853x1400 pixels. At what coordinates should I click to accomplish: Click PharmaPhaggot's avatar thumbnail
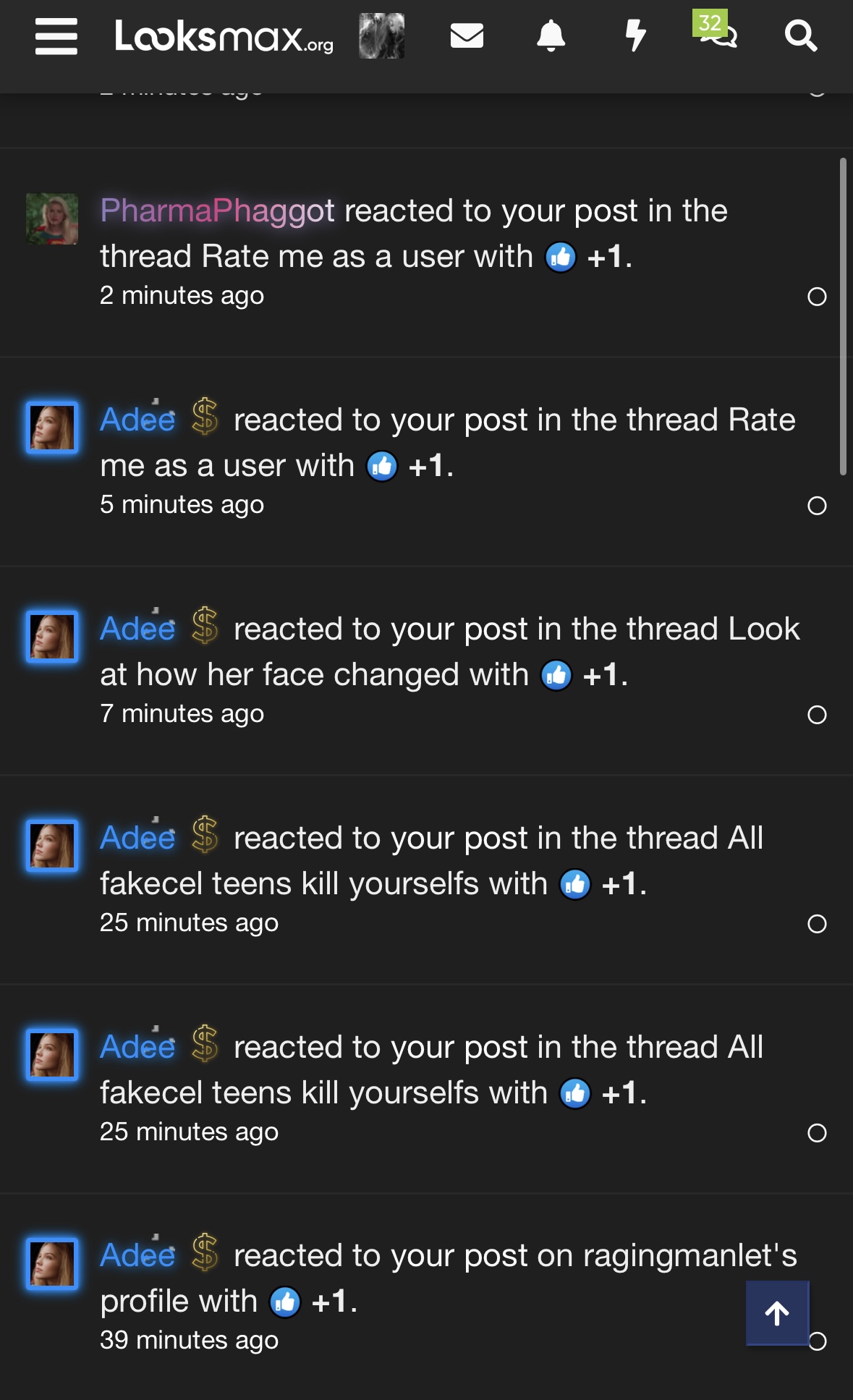point(52,219)
